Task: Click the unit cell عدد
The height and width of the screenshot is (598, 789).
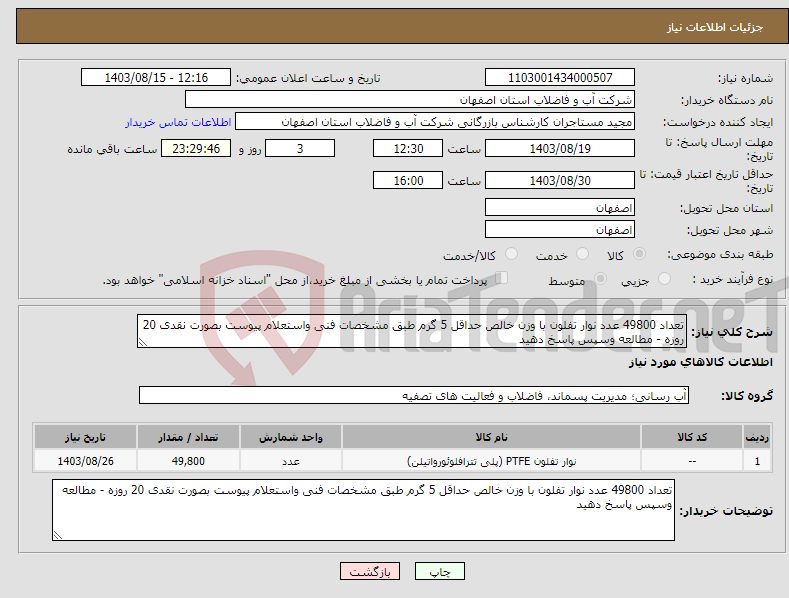Action: (x=290, y=461)
